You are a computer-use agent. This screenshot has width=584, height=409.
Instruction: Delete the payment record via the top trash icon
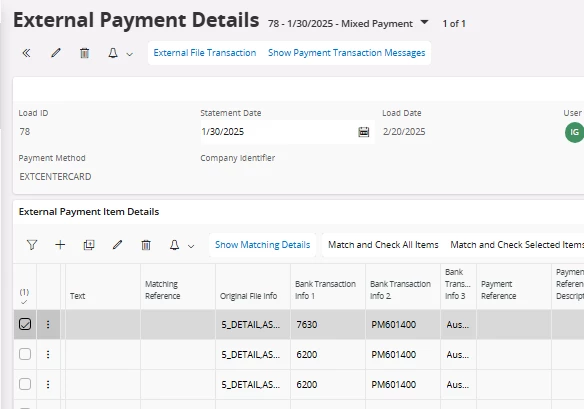85,53
